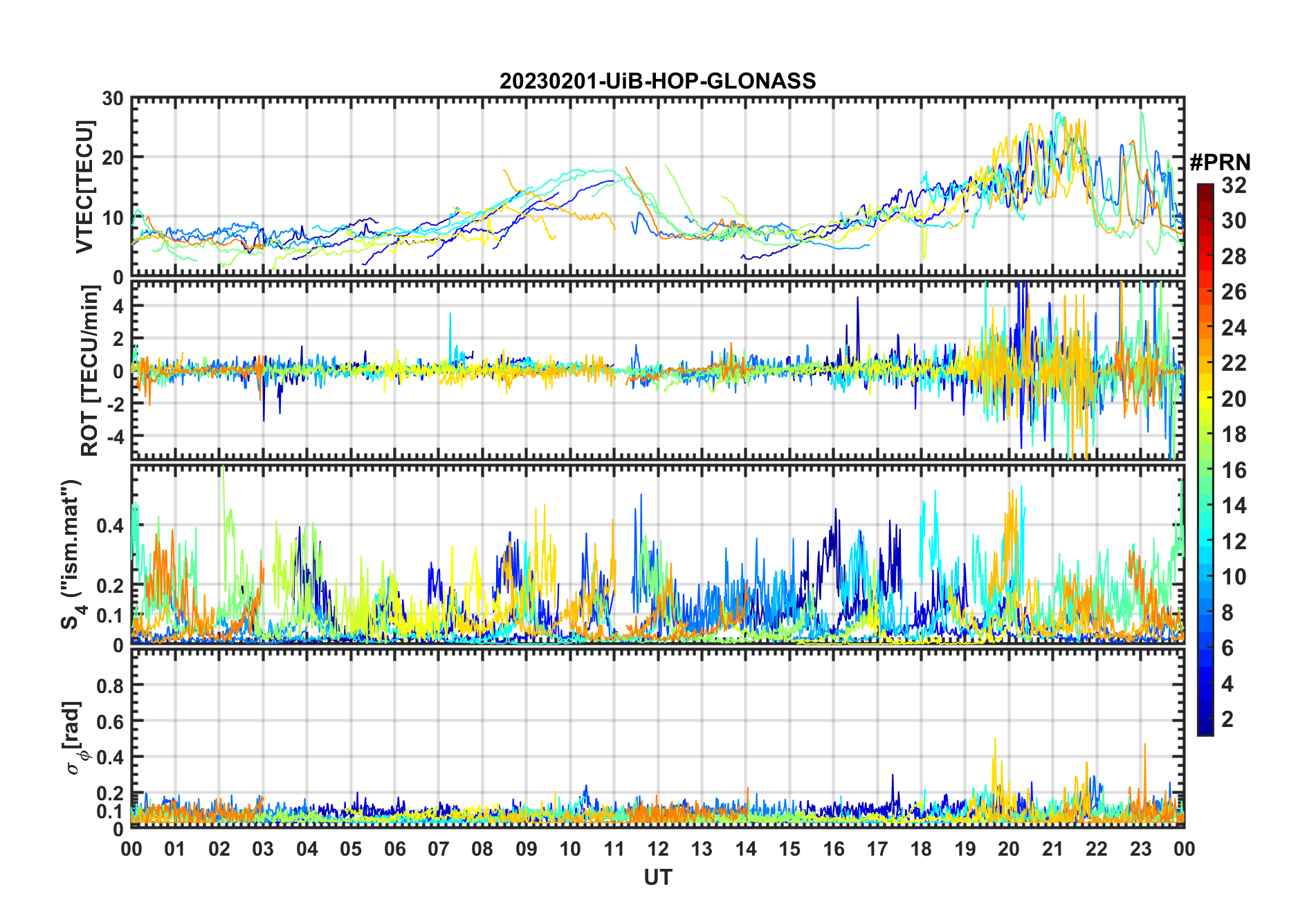The width and height of the screenshot is (1316, 920).
Task: Click the plot title 20230201-UiB-HOP-GLONASS
Action: (x=657, y=82)
